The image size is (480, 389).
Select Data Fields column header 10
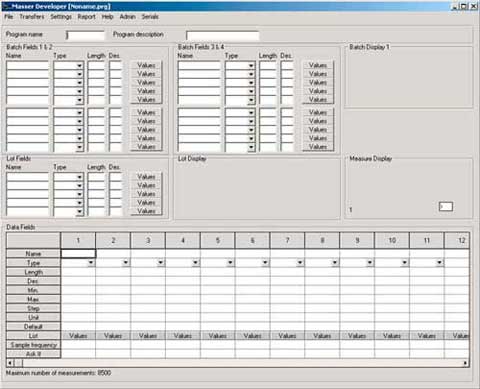[392, 241]
